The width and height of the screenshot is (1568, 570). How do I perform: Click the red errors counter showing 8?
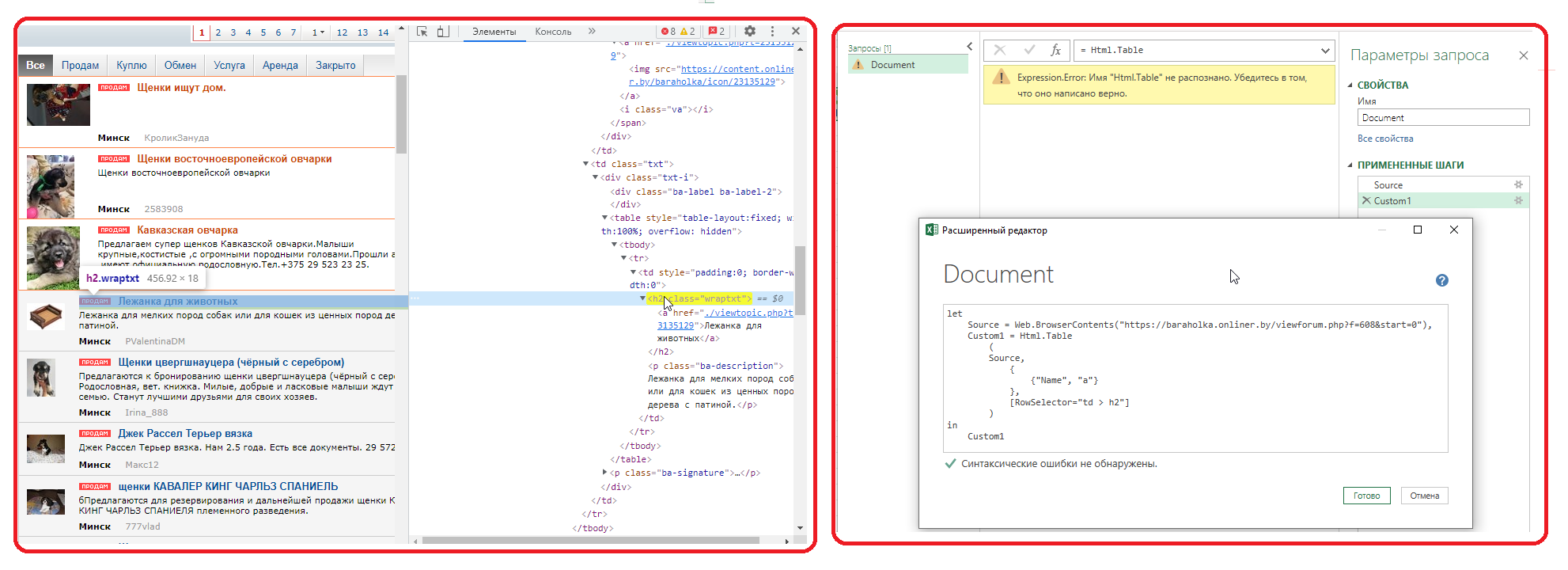tap(669, 32)
